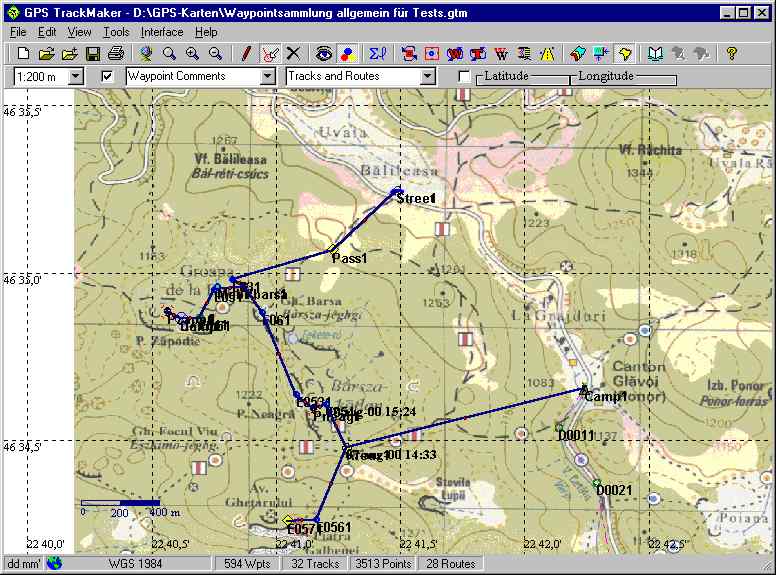Open the Help menu
This screenshot has width=776, height=575.
(x=206, y=32)
